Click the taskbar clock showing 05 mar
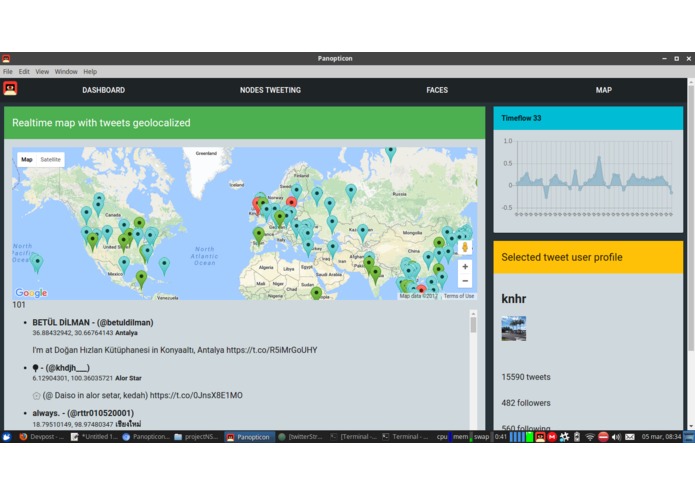 661,437
